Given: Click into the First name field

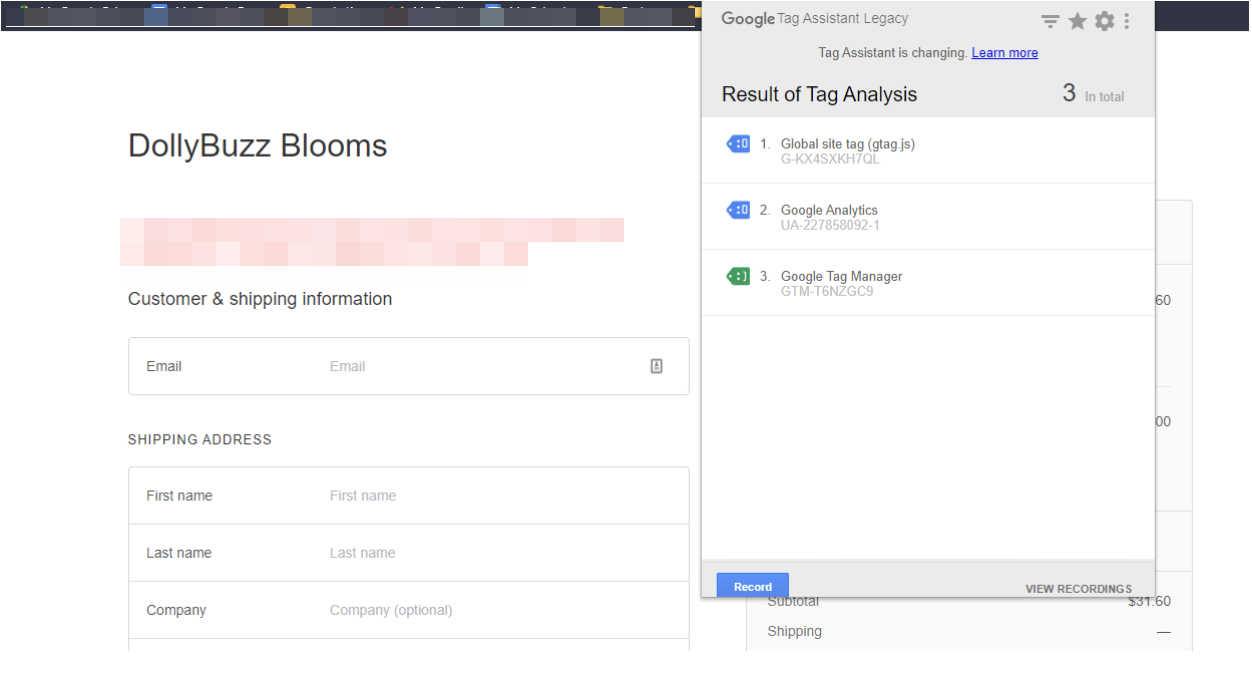Looking at the screenshot, I should point(500,496).
